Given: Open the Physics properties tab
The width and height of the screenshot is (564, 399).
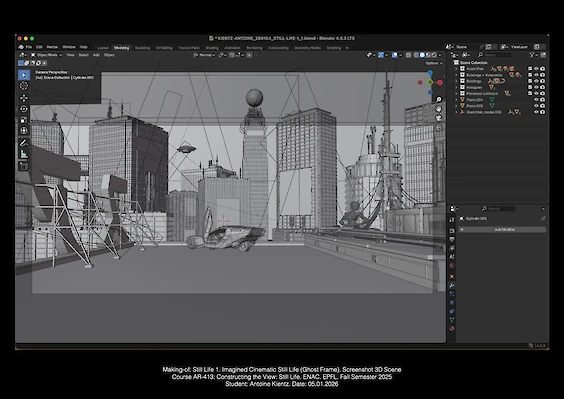Looking at the screenshot, I should coord(452,303).
